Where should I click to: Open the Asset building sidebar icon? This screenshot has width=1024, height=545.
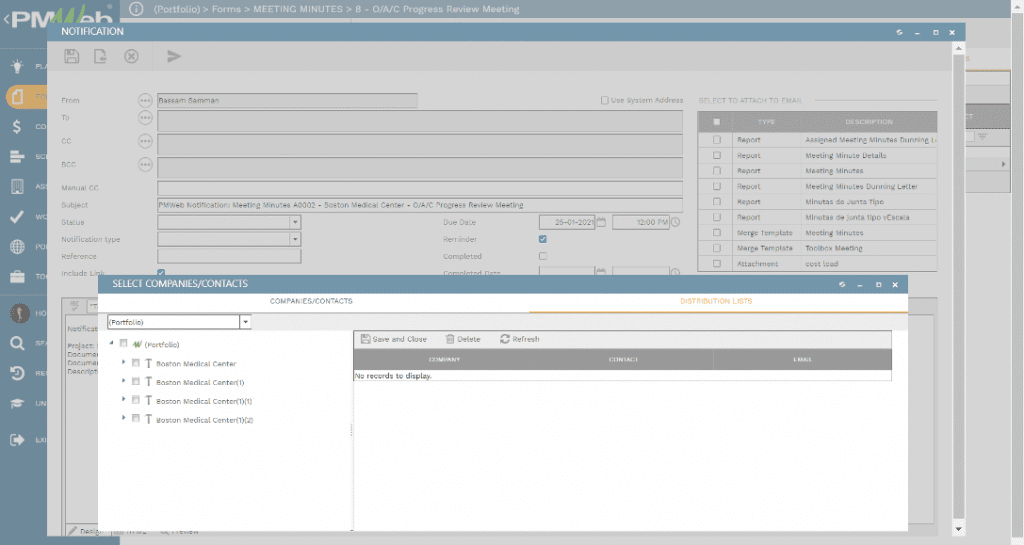point(18,187)
